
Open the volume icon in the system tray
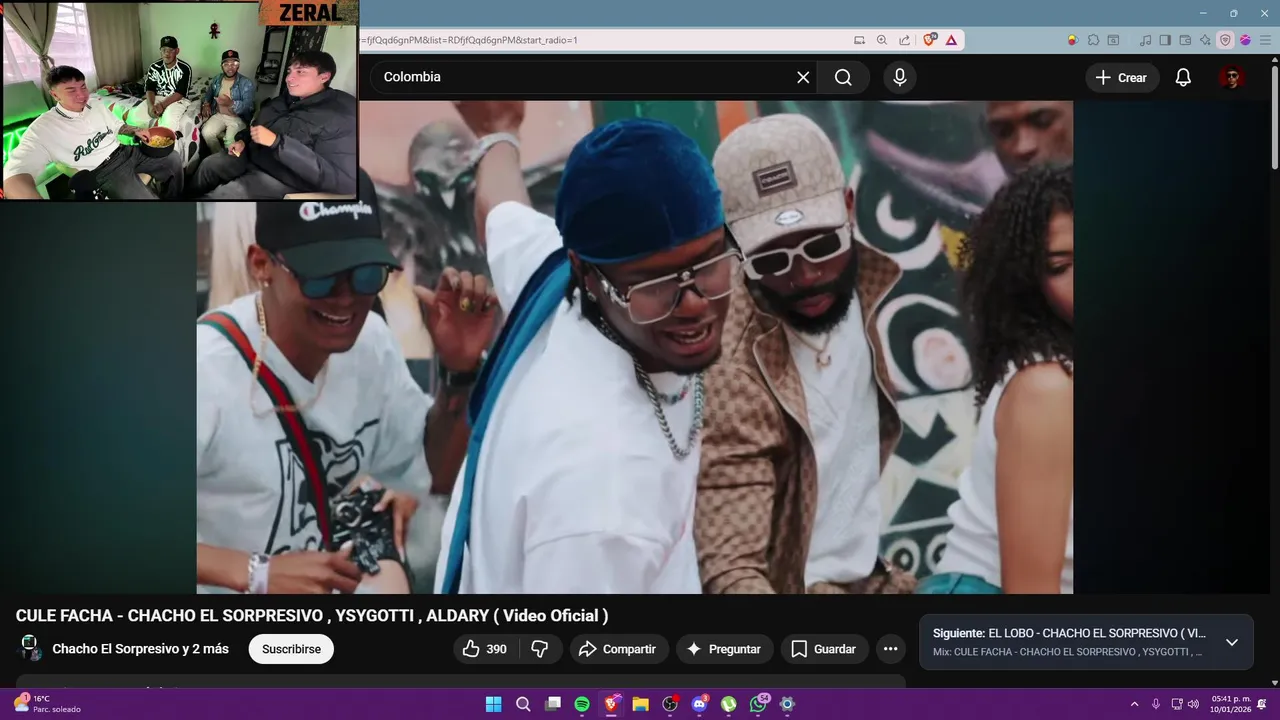click(x=1193, y=704)
